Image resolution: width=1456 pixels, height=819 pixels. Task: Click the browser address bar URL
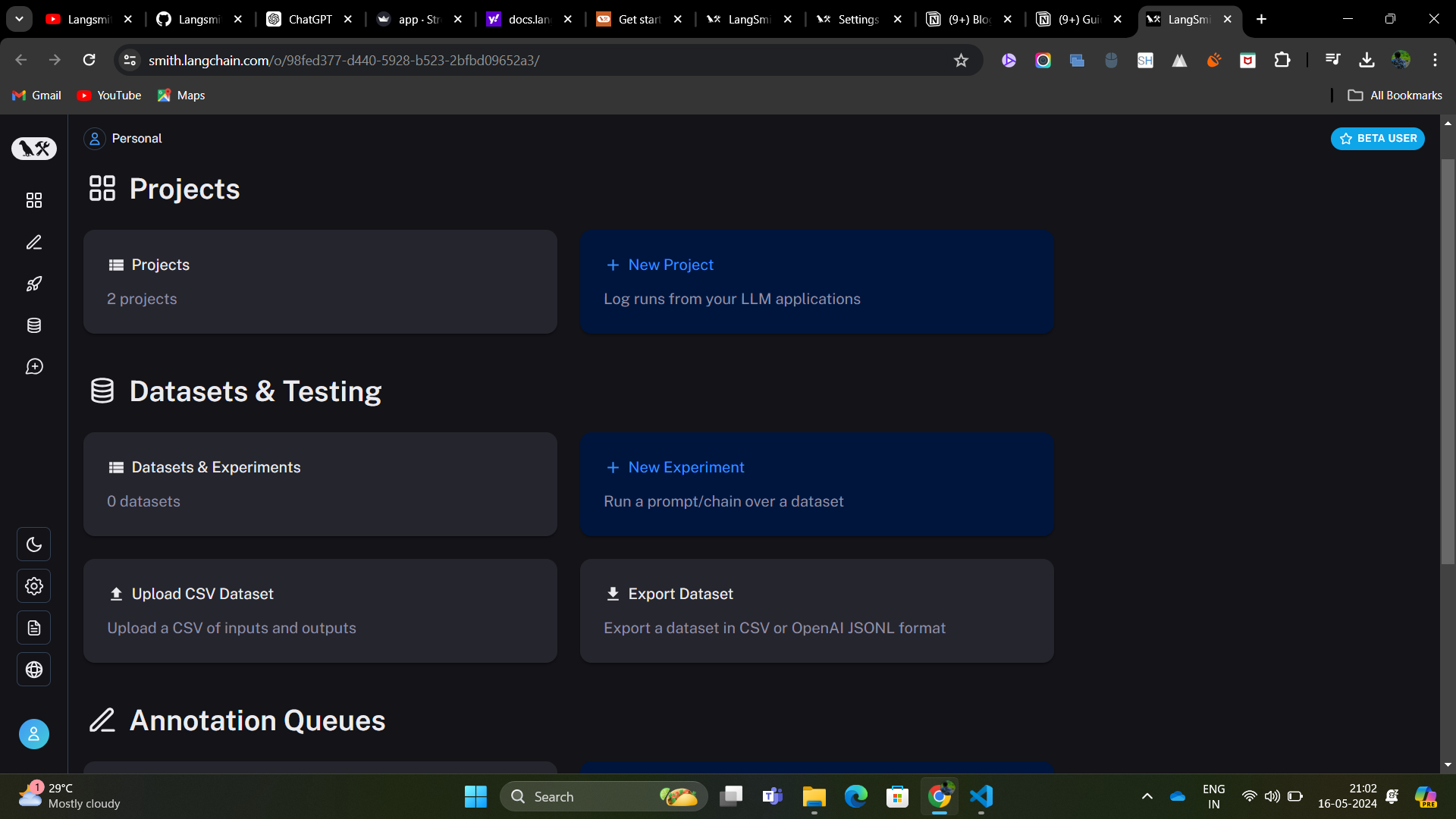344,61
